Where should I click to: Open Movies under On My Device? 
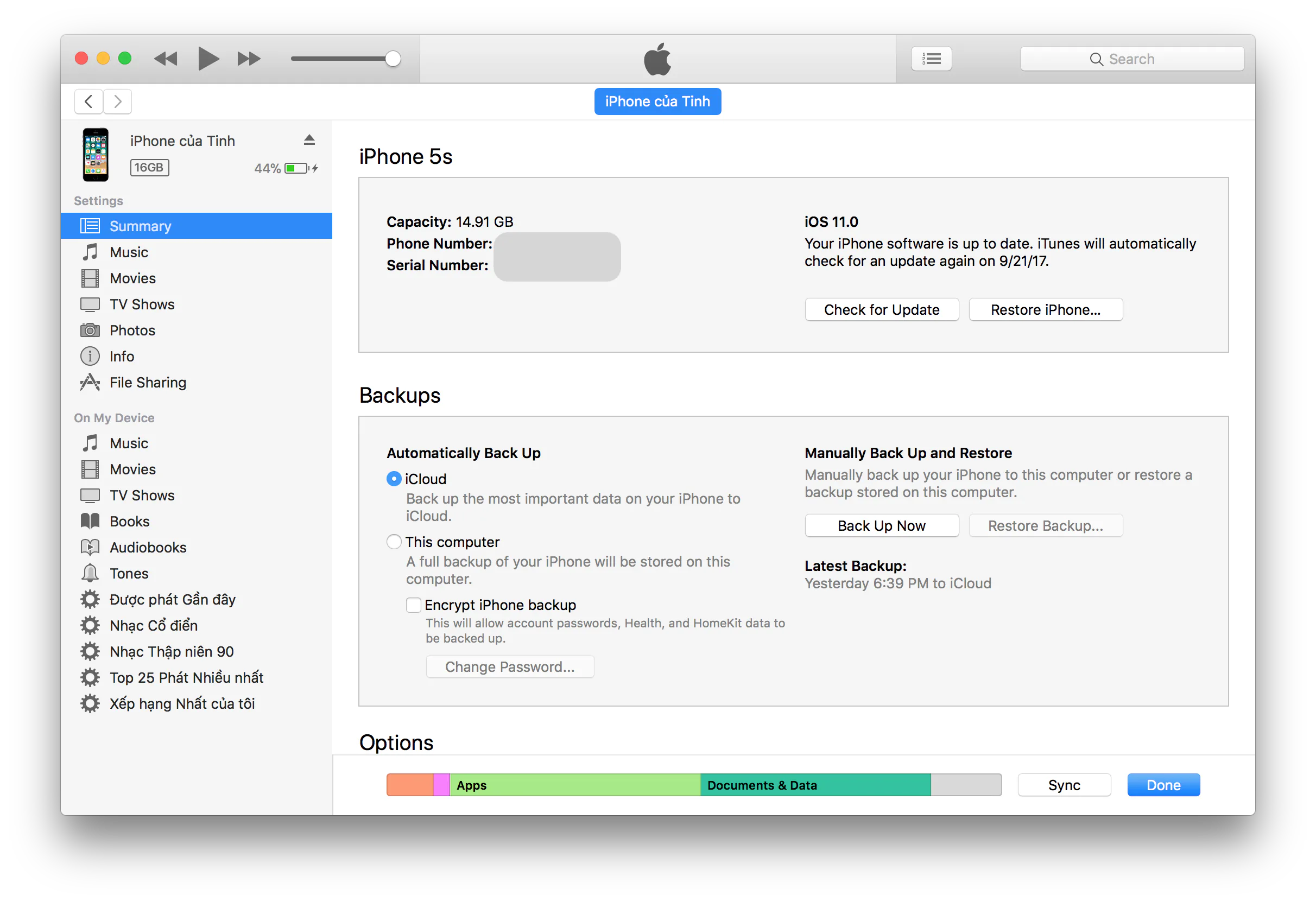click(x=196, y=469)
